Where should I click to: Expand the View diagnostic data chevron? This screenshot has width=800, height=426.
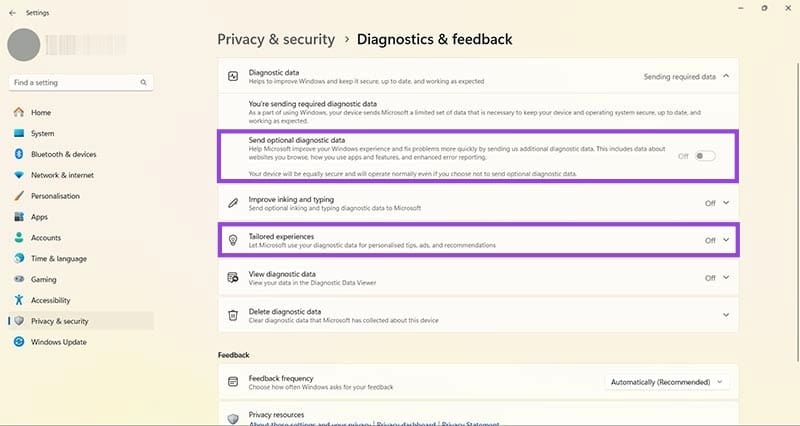tap(726, 278)
